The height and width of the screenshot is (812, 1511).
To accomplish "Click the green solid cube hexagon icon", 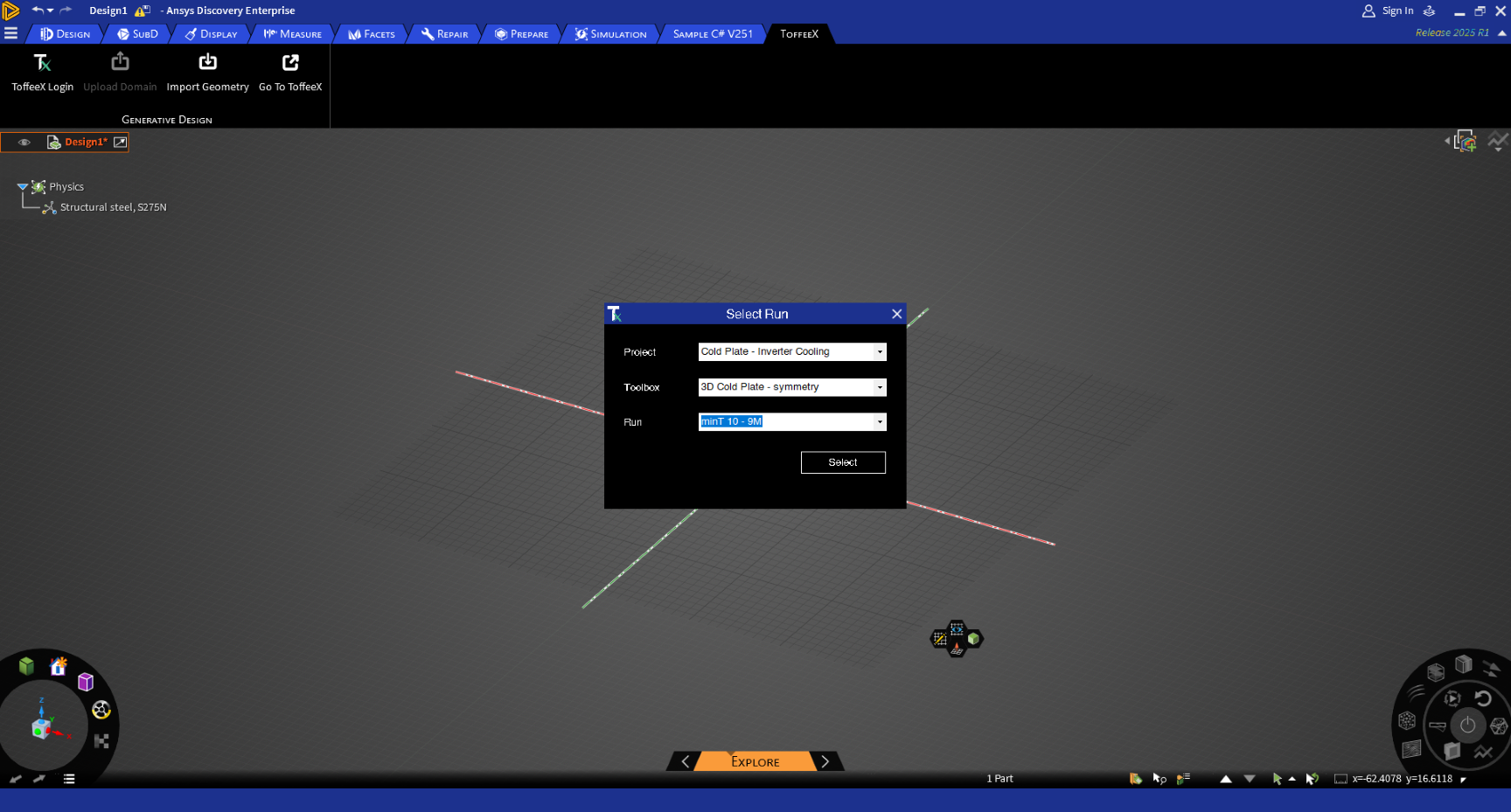I will (x=973, y=639).
